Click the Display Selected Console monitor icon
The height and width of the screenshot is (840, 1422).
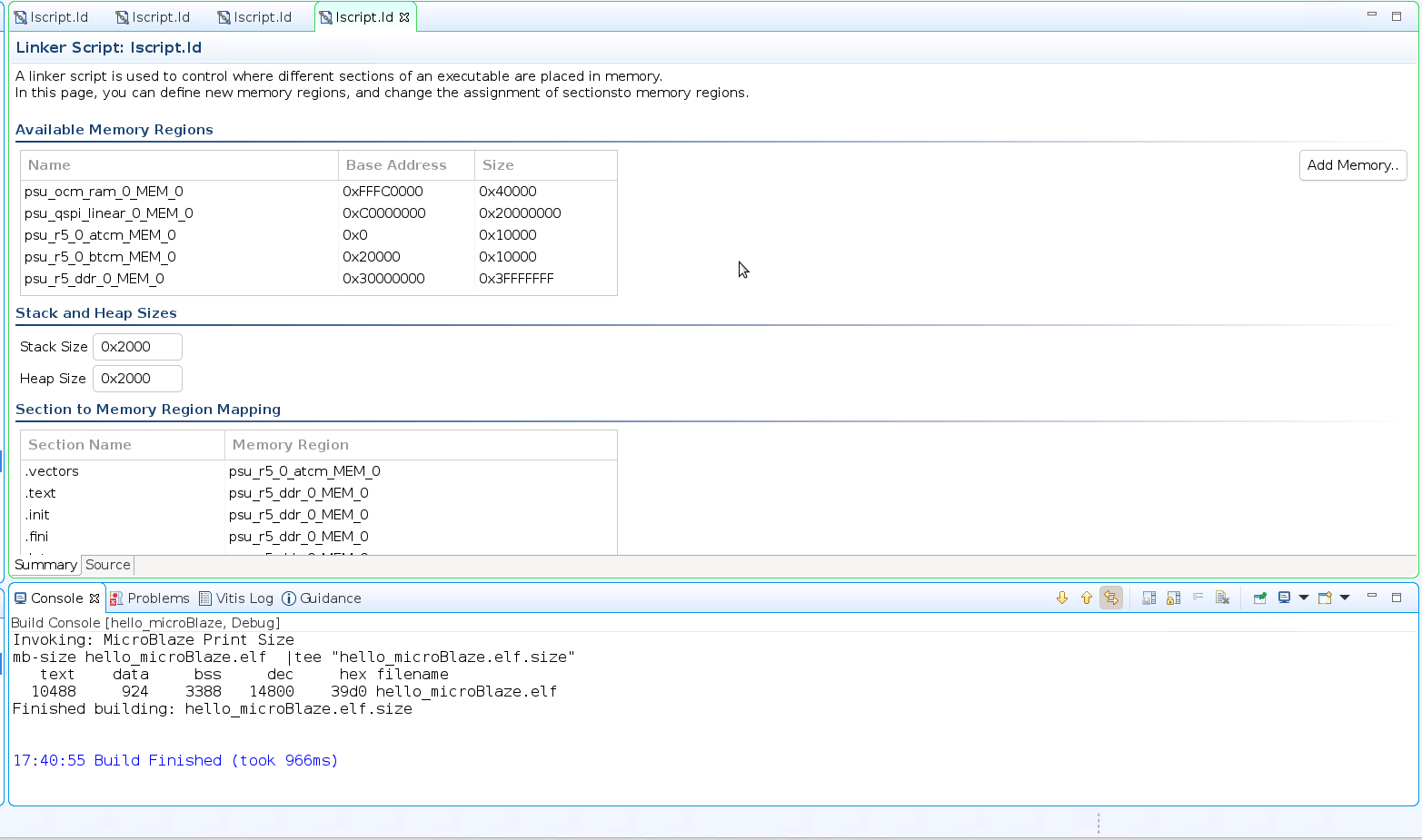[1284, 598]
